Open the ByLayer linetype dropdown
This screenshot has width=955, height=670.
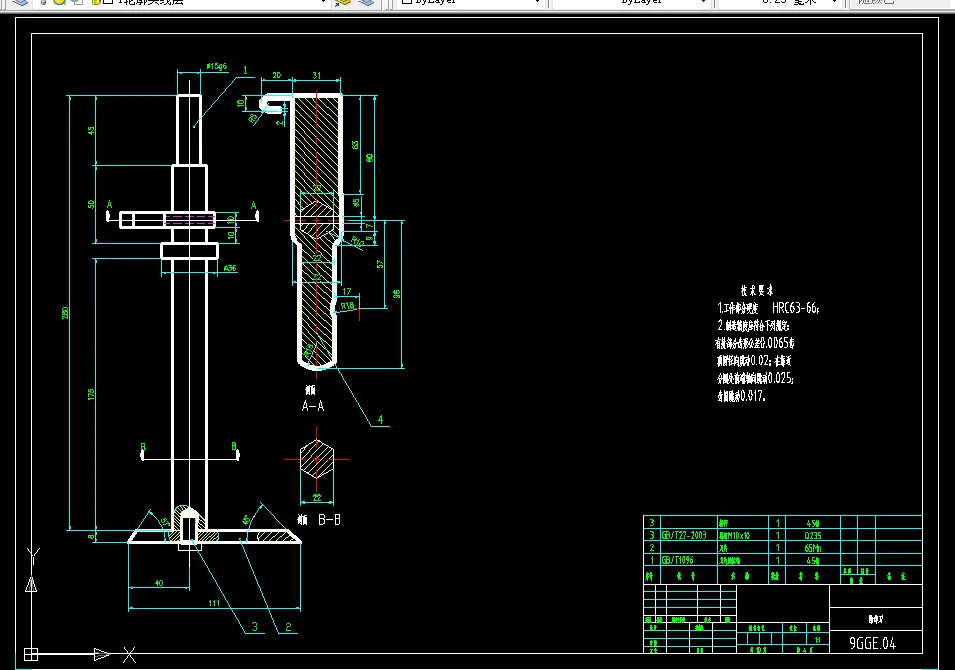pyautogui.click(x=630, y=2)
